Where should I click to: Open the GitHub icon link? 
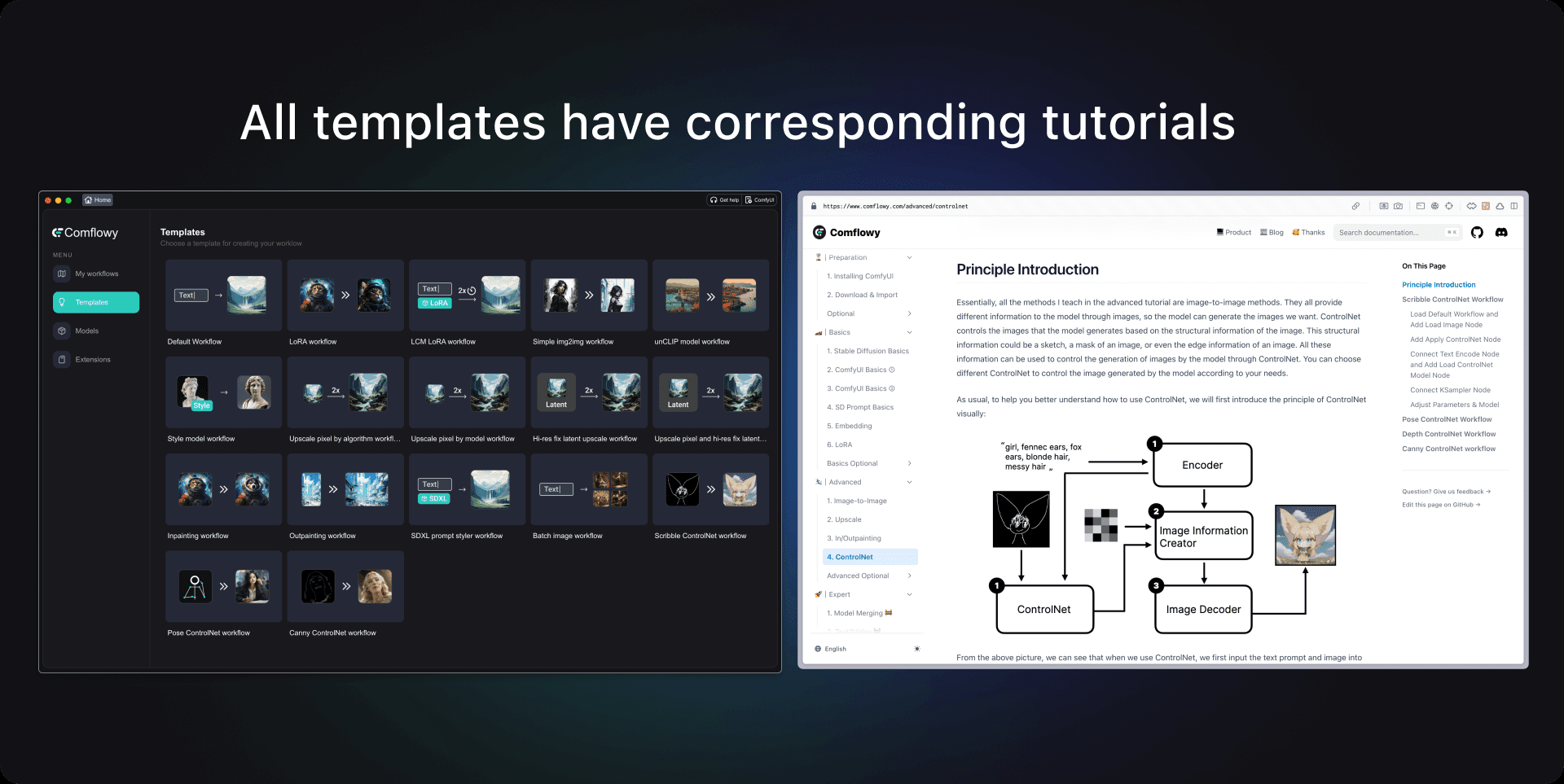tap(1477, 233)
